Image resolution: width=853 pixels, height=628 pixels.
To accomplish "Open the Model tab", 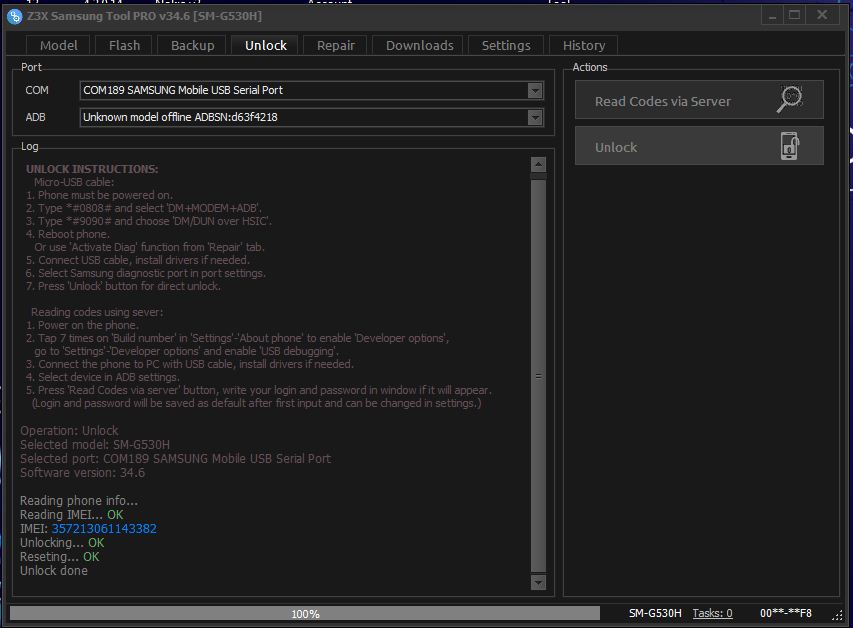I will click(x=59, y=46).
